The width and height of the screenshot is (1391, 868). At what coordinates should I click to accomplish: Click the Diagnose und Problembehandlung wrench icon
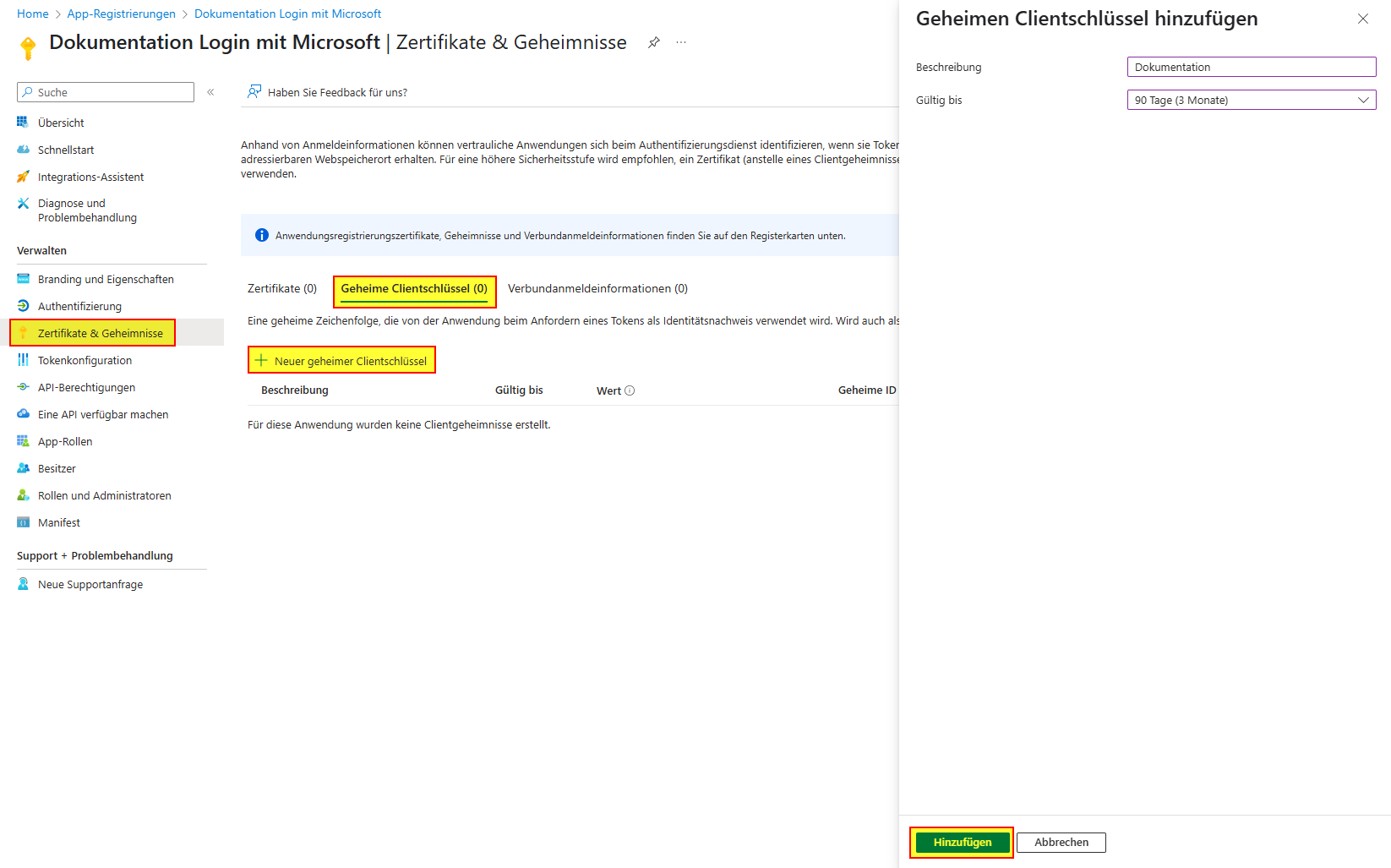[x=23, y=203]
